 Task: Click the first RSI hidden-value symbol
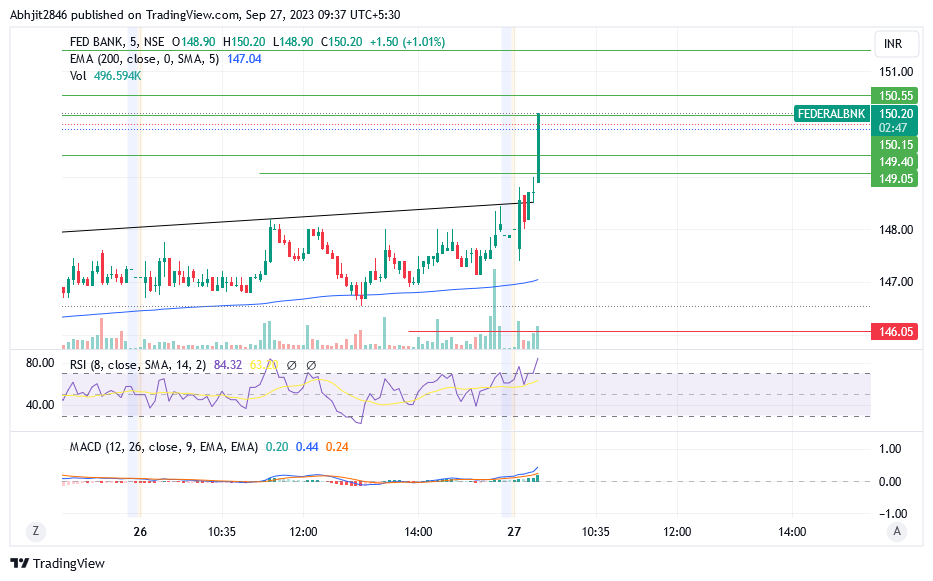[x=292, y=365]
